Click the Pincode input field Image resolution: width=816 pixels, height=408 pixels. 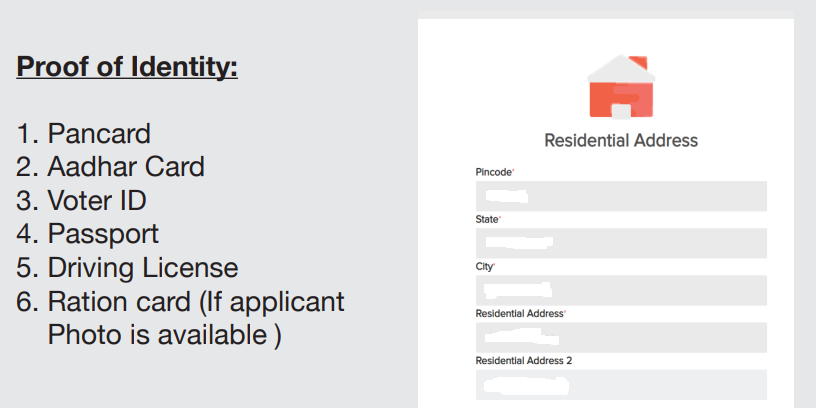point(621,196)
